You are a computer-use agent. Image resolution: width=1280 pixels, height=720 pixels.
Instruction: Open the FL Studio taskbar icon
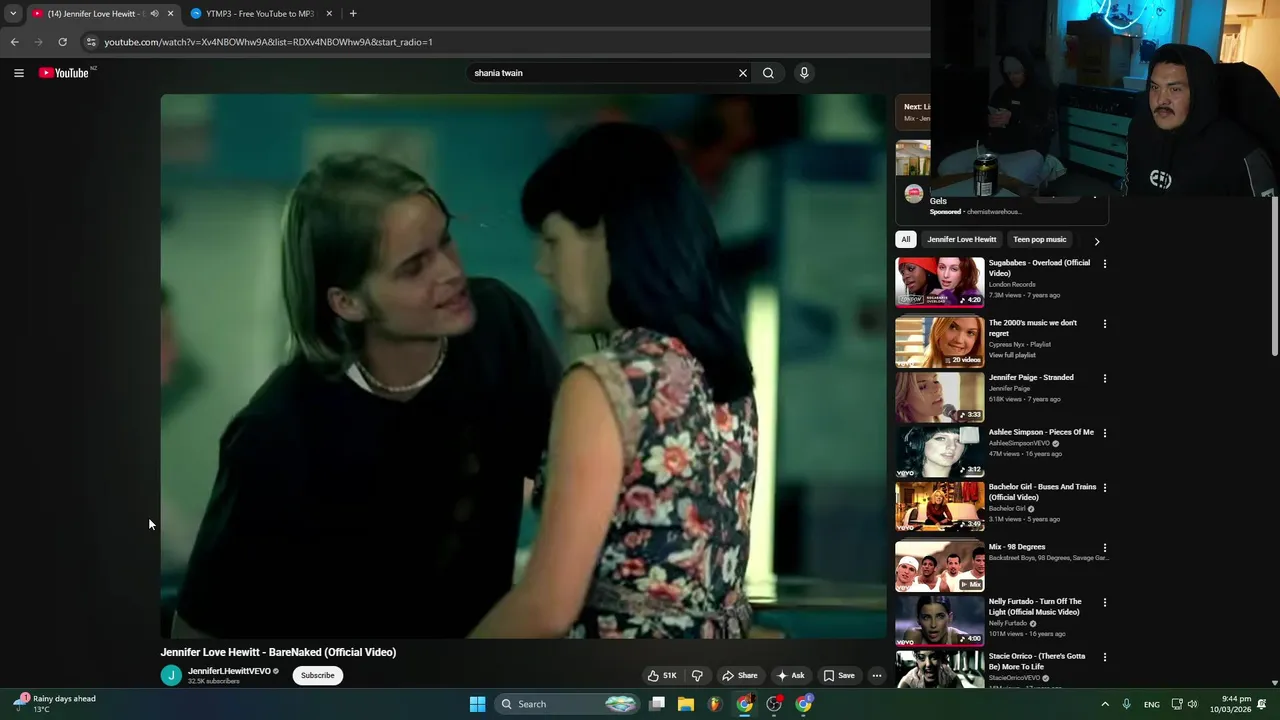point(715,704)
